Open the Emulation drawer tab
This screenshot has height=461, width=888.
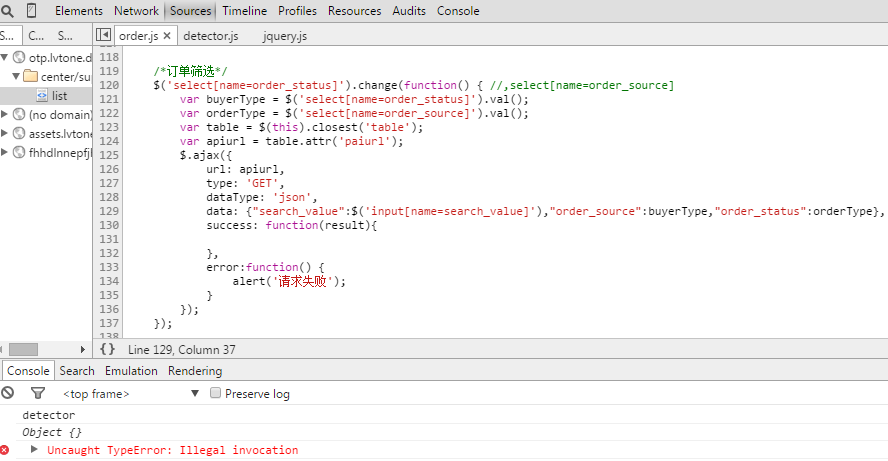tap(131, 371)
